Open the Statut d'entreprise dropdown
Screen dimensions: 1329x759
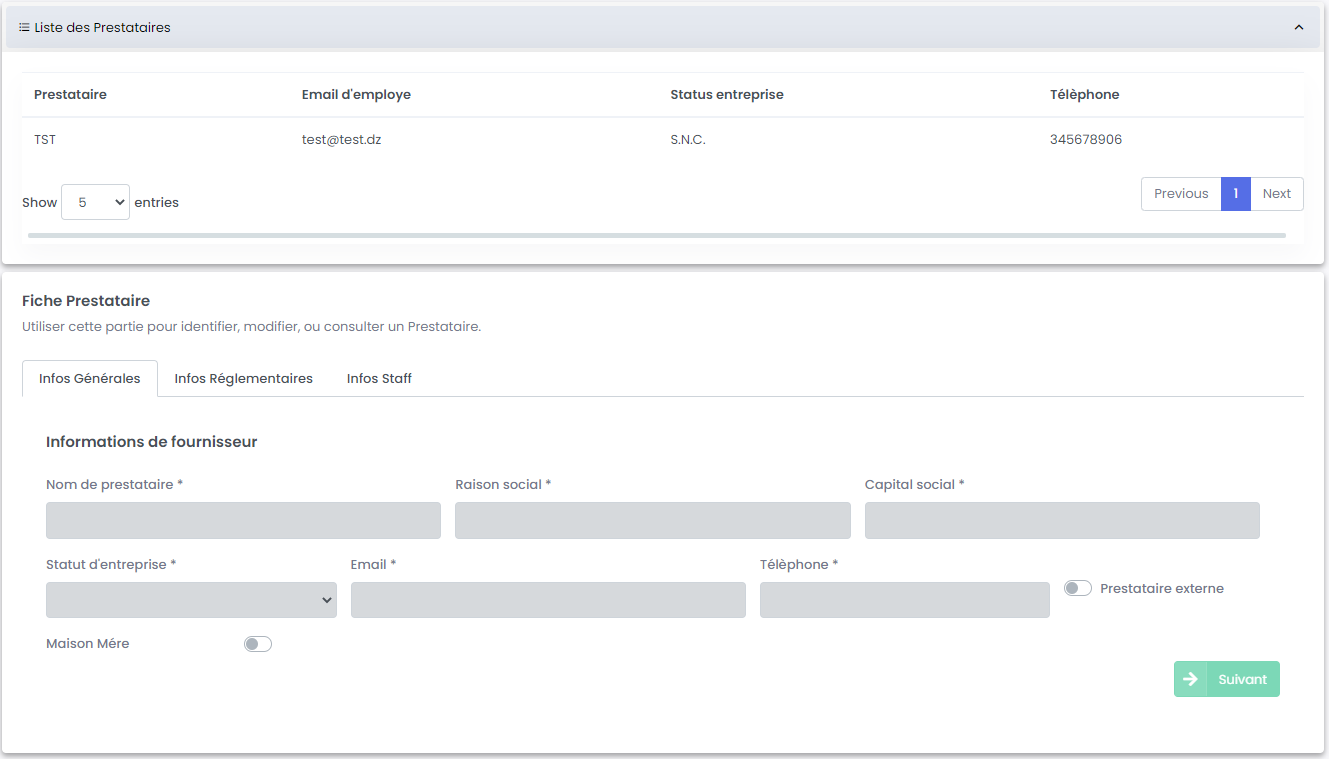(191, 600)
